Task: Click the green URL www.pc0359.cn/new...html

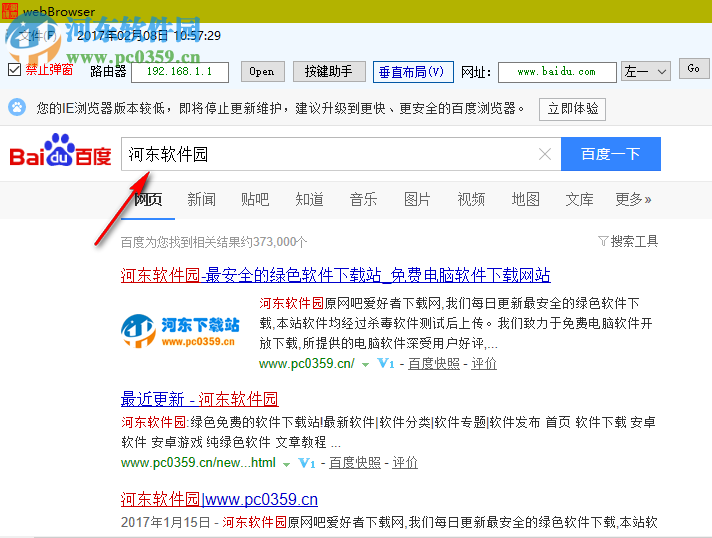Action: 198,463
